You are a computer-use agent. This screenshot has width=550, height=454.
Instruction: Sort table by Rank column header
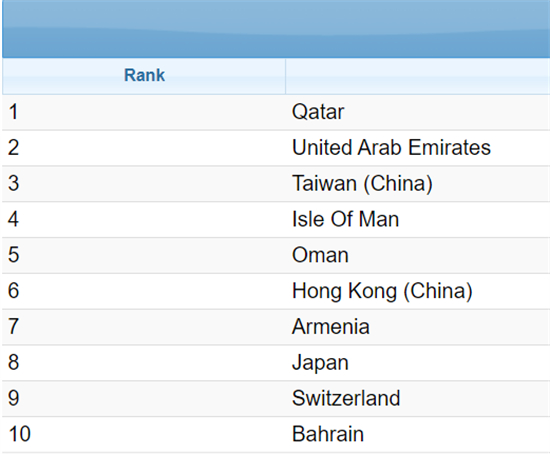(x=144, y=76)
